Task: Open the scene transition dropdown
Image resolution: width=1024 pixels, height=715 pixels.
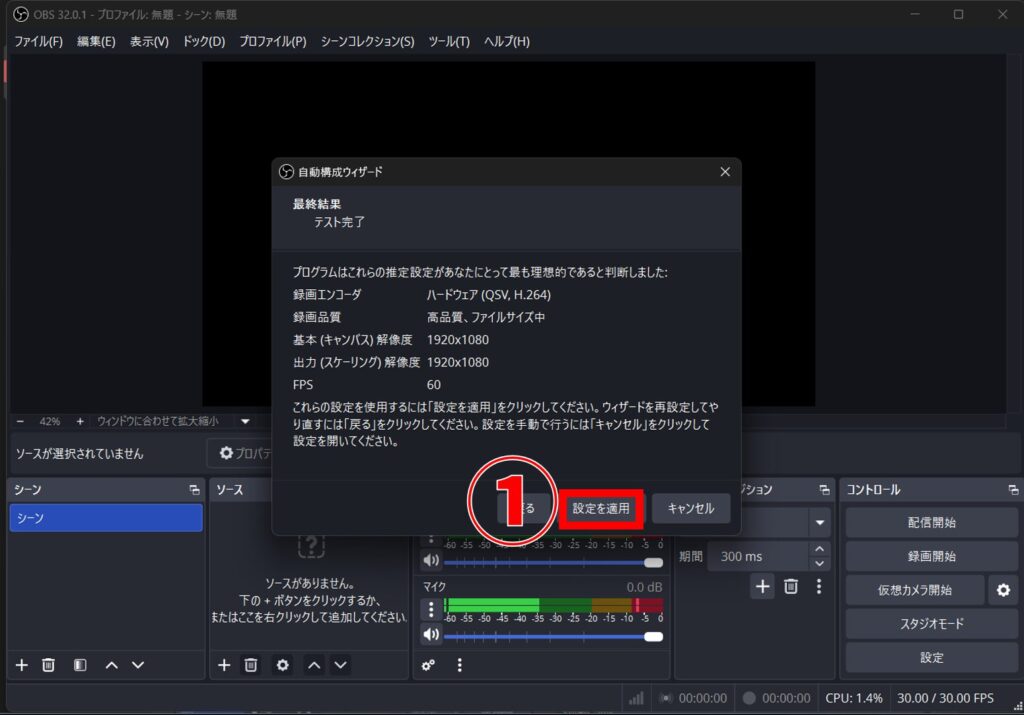Action: tap(818, 521)
